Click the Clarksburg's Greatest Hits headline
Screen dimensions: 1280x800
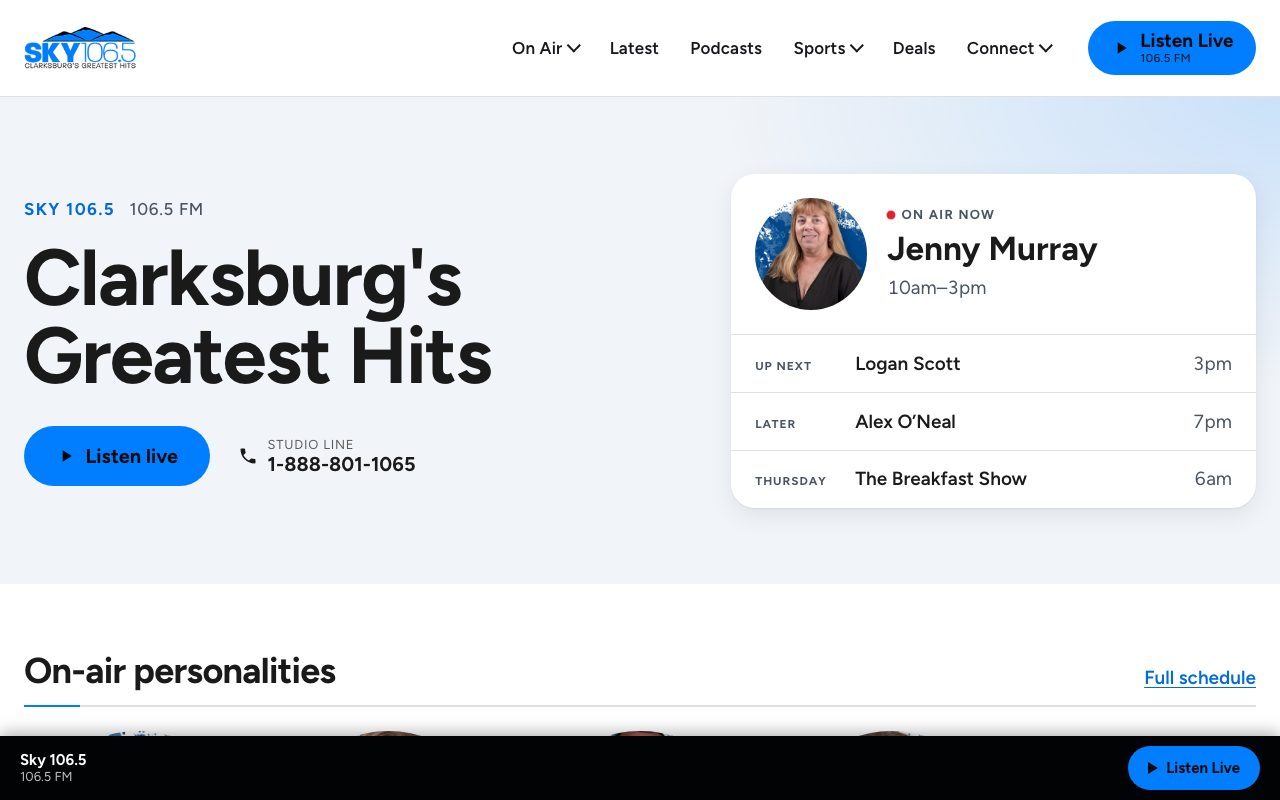[258, 316]
